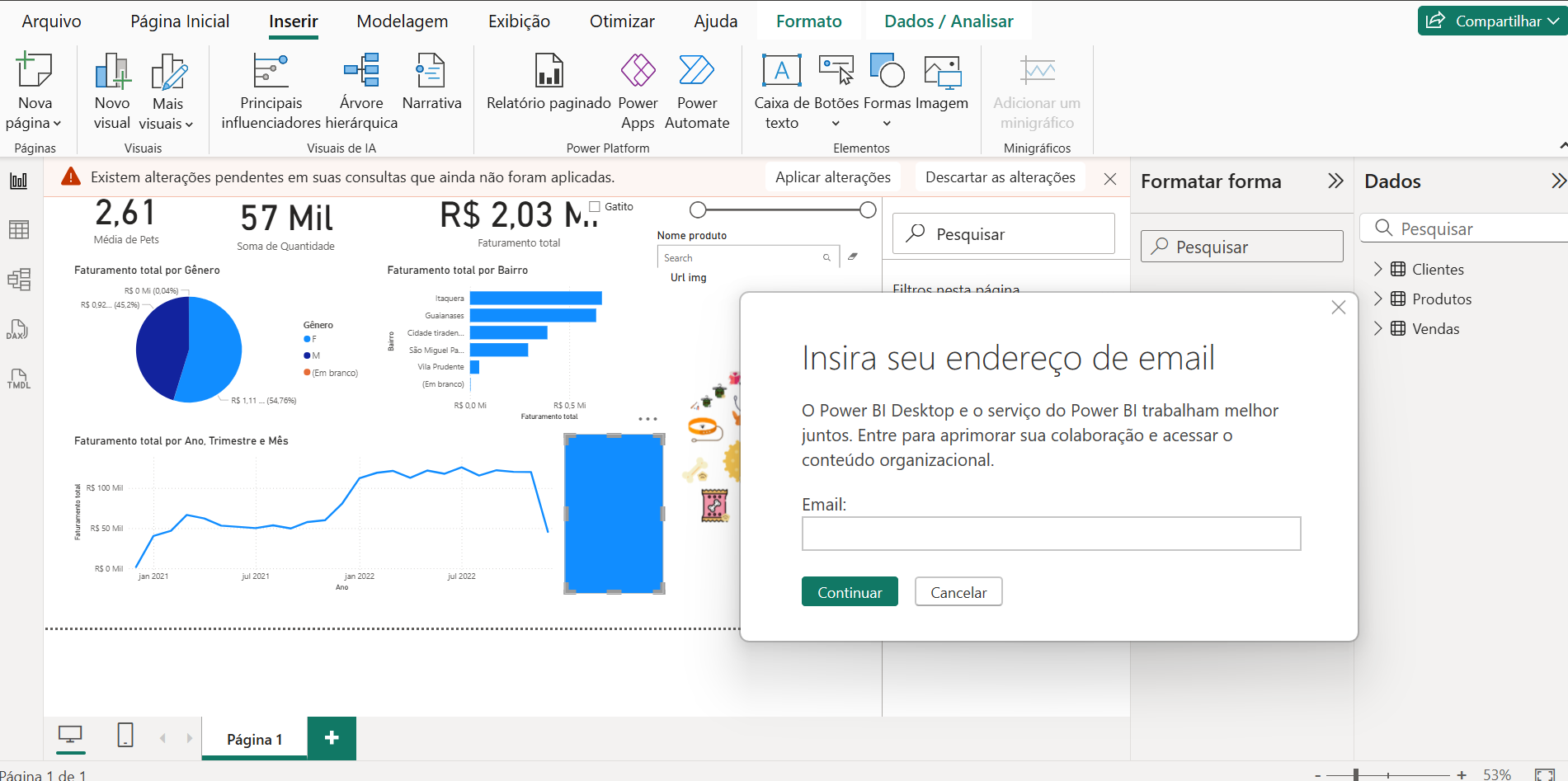This screenshot has width=1568, height=781.
Task: Open the Table view from the sidebar
Action: pos(18,230)
